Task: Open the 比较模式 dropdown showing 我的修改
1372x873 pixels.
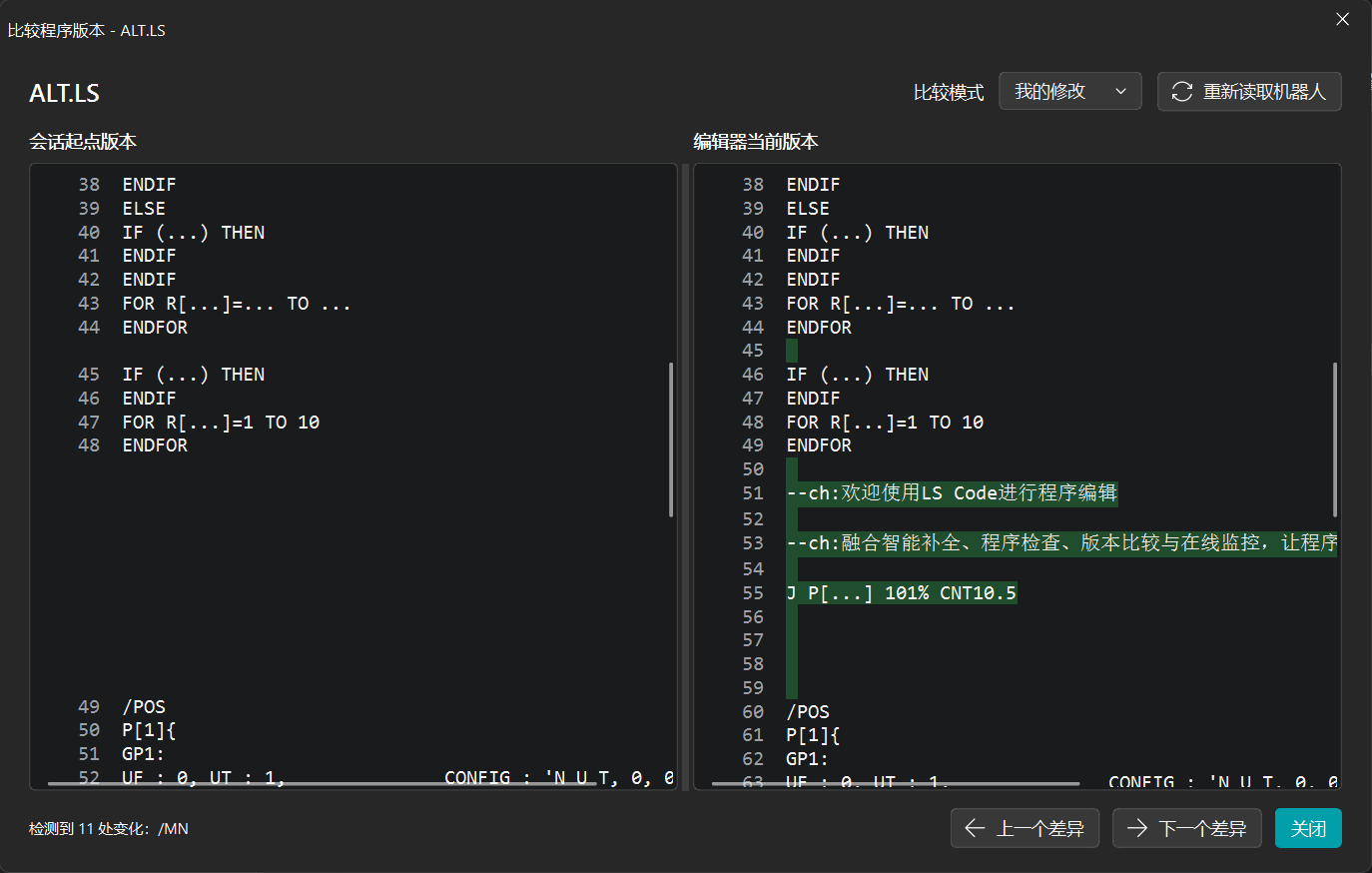Action: click(1070, 92)
